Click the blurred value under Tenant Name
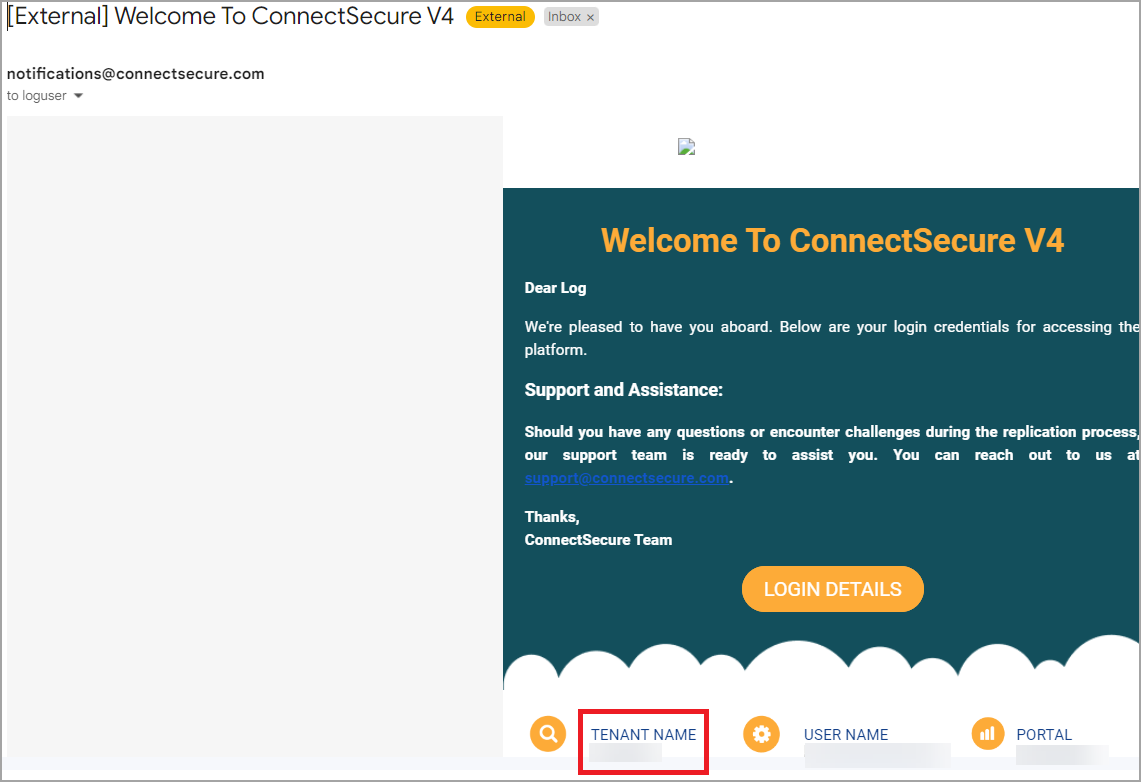1141x782 pixels. click(625, 753)
